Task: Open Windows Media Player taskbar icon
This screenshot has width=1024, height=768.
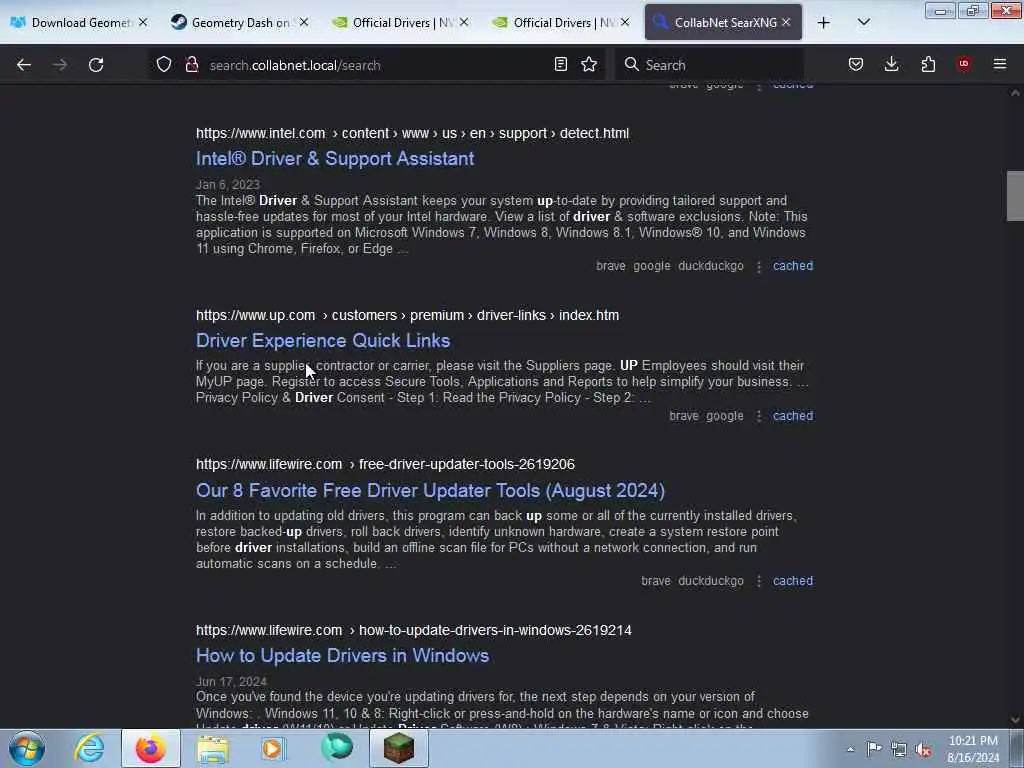Action: coord(274,748)
